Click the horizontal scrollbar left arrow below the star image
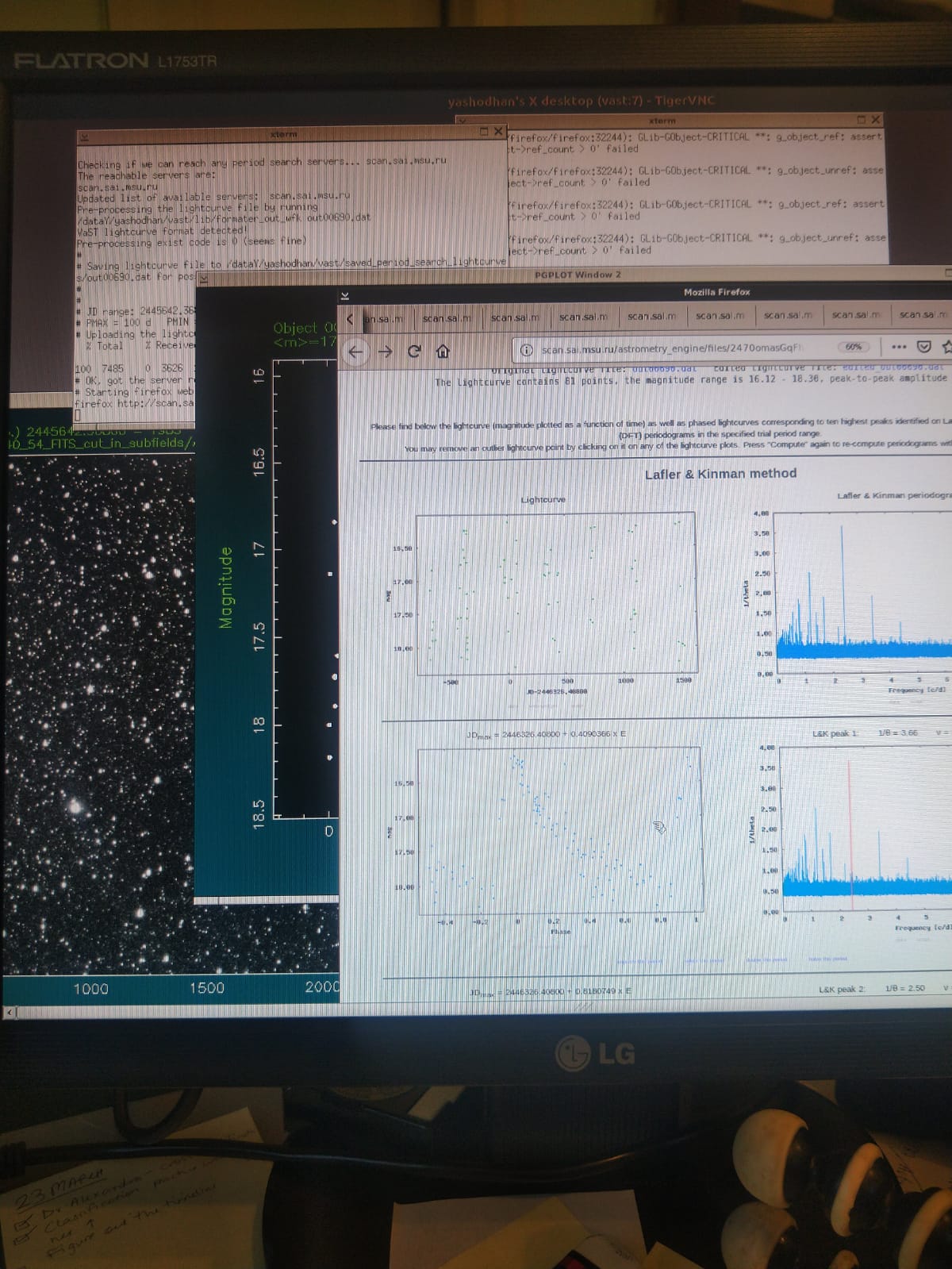Screen dimensions: 952x1269 pyautogui.click(x=10, y=1012)
